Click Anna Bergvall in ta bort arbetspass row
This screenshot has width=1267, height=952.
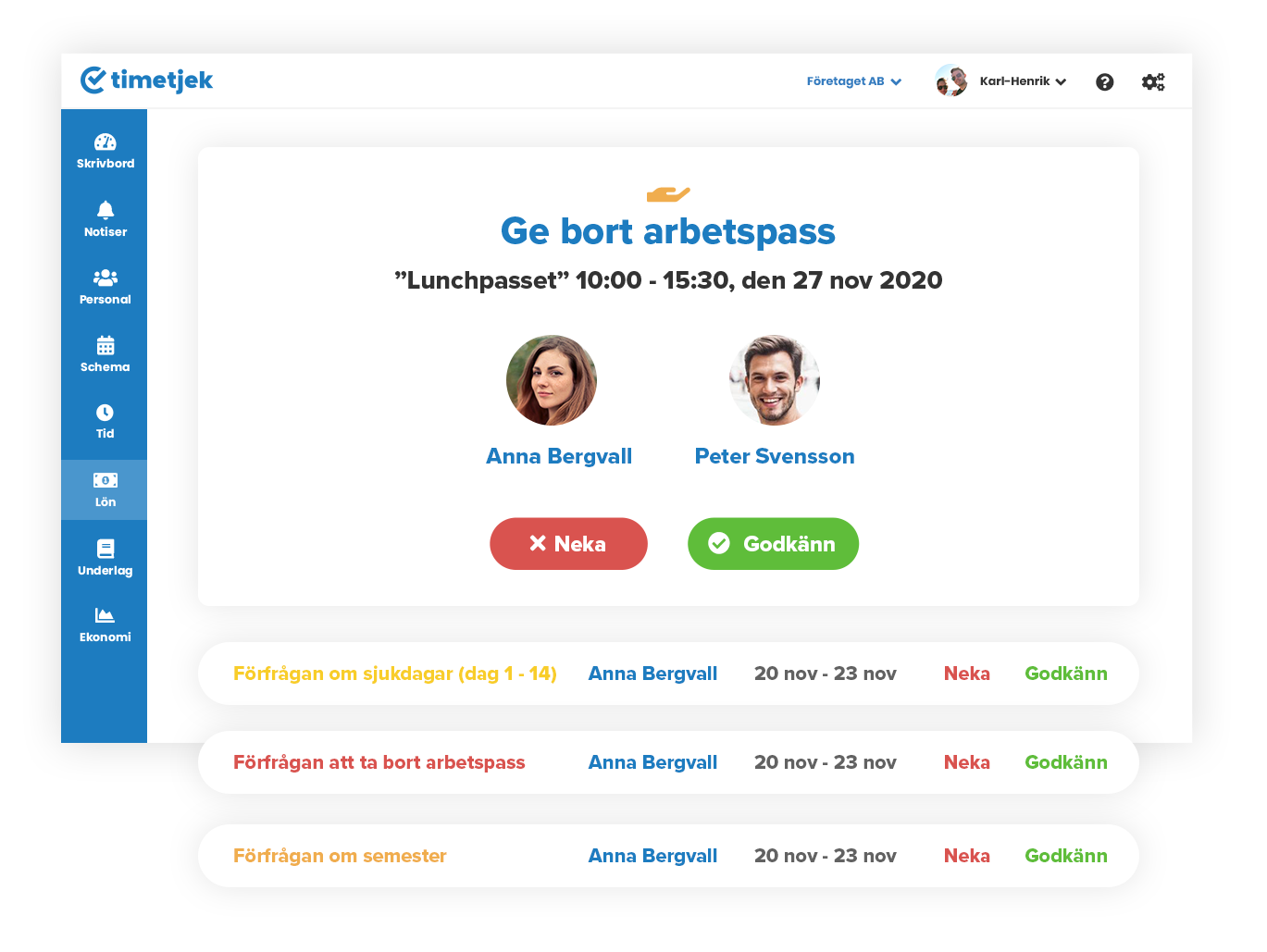click(x=652, y=762)
